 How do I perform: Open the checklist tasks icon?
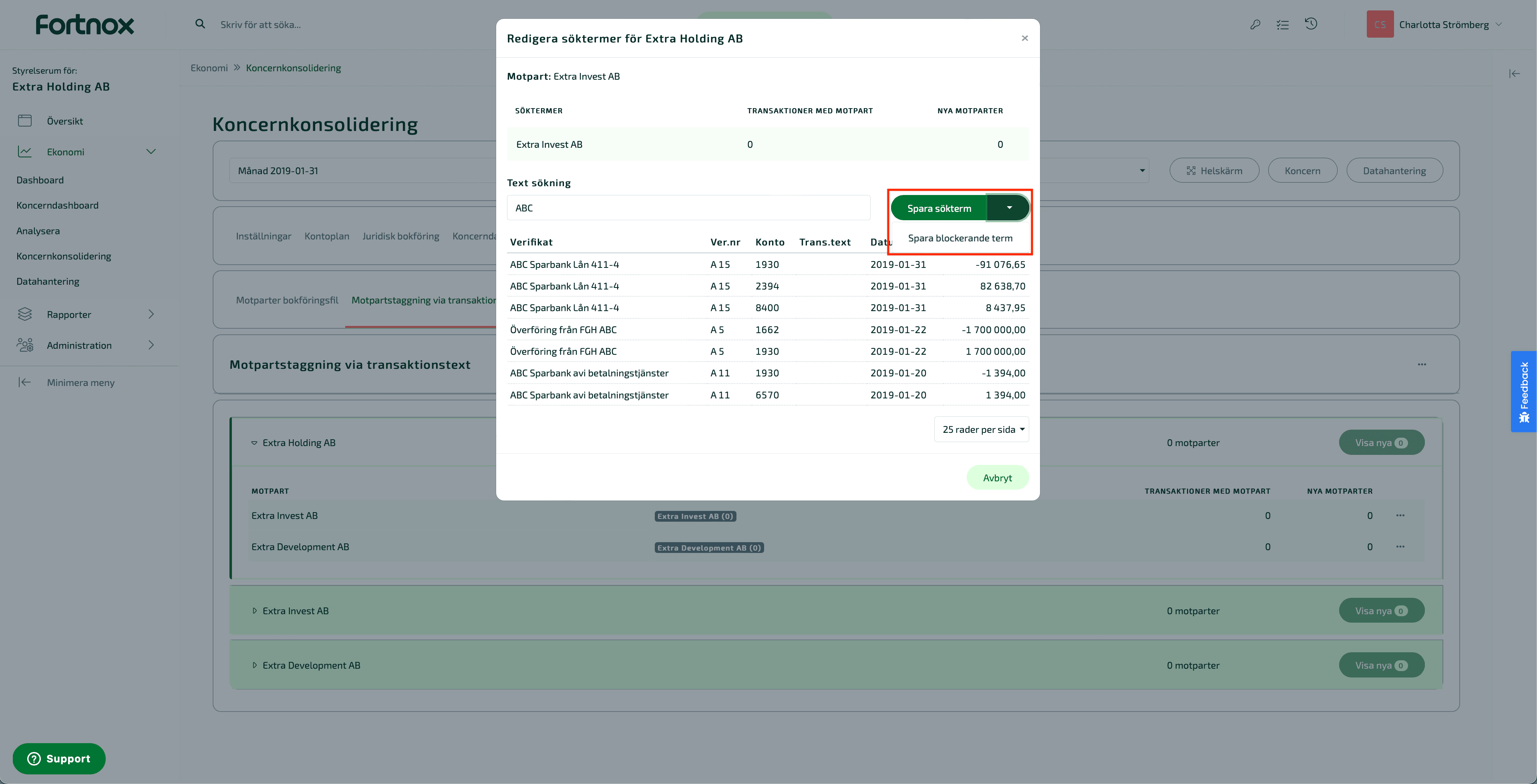coord(1283,24)
